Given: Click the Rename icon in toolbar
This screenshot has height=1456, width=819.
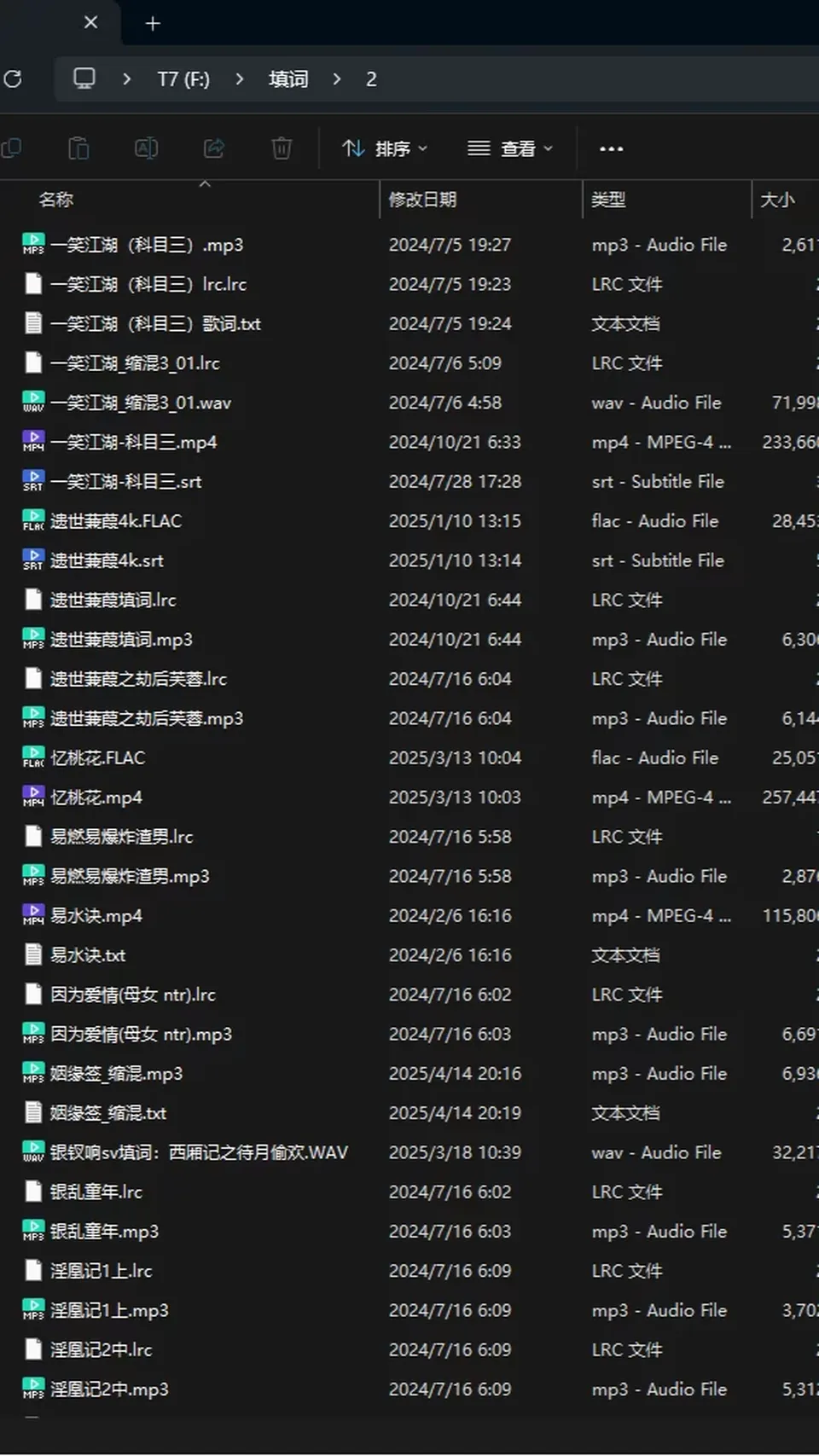Looking at the screenshot, I should point(146,148).
